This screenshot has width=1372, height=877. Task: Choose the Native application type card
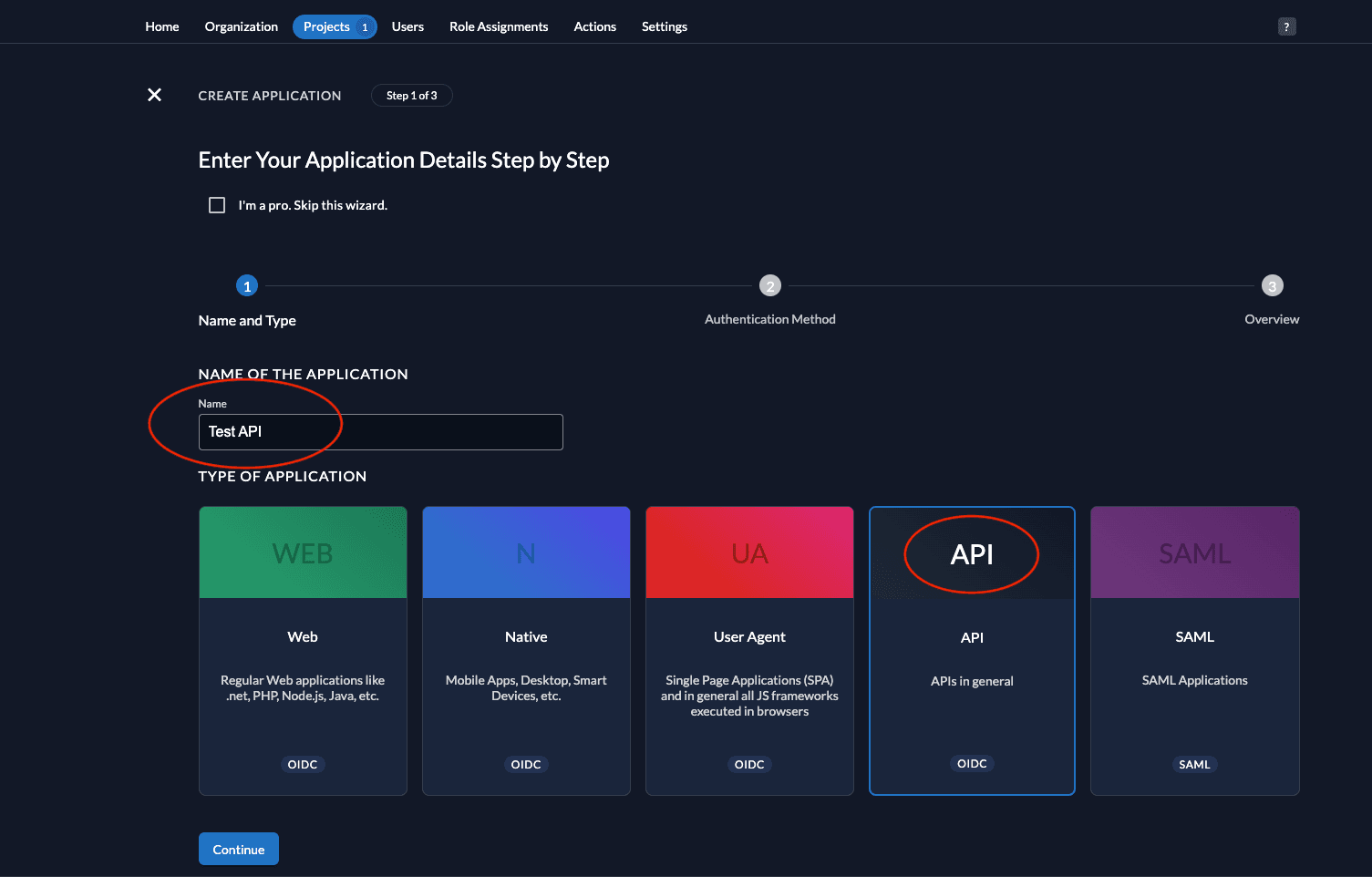526,651
